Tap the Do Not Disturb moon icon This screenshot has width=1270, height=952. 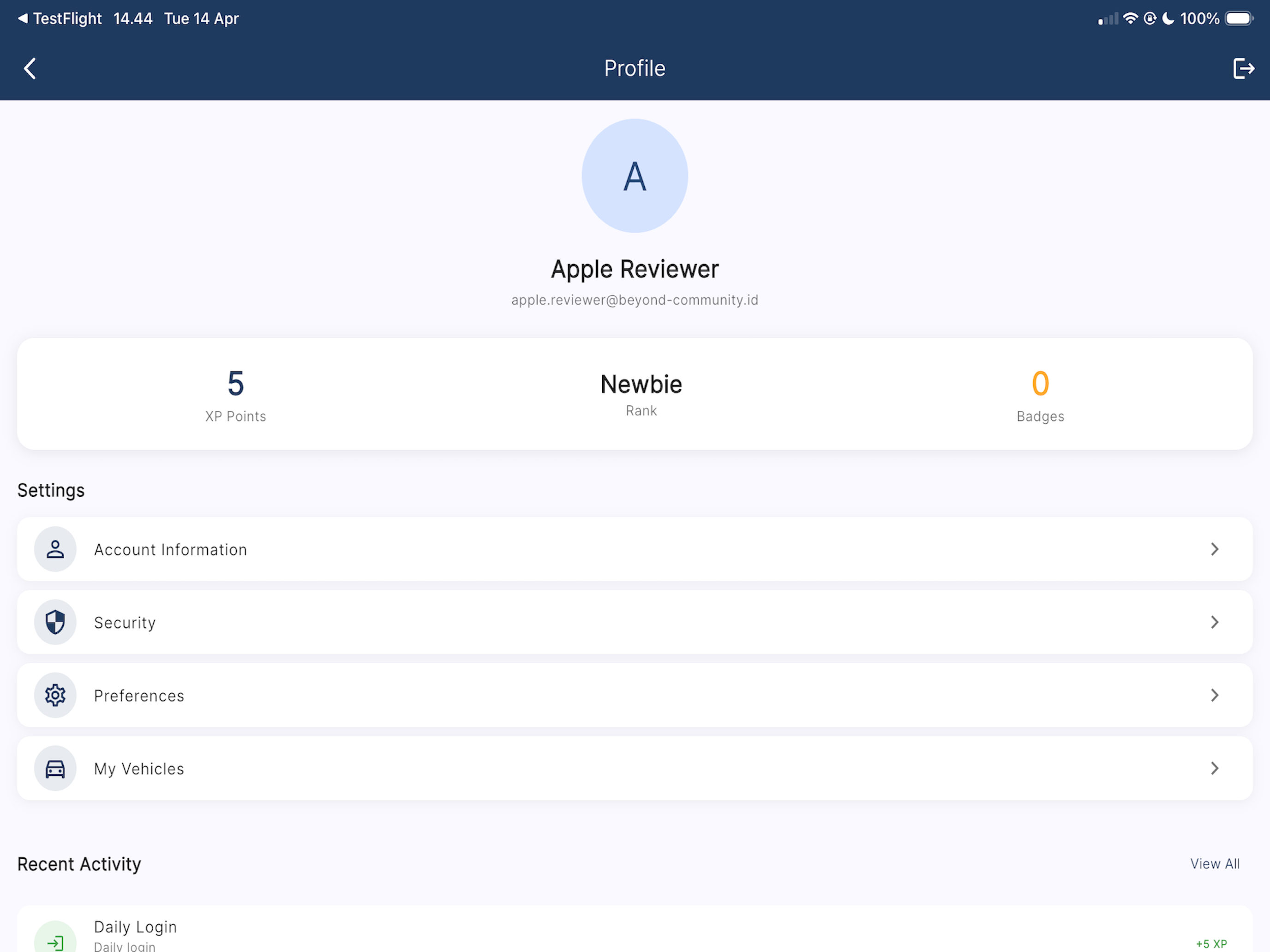point(1168,18)
